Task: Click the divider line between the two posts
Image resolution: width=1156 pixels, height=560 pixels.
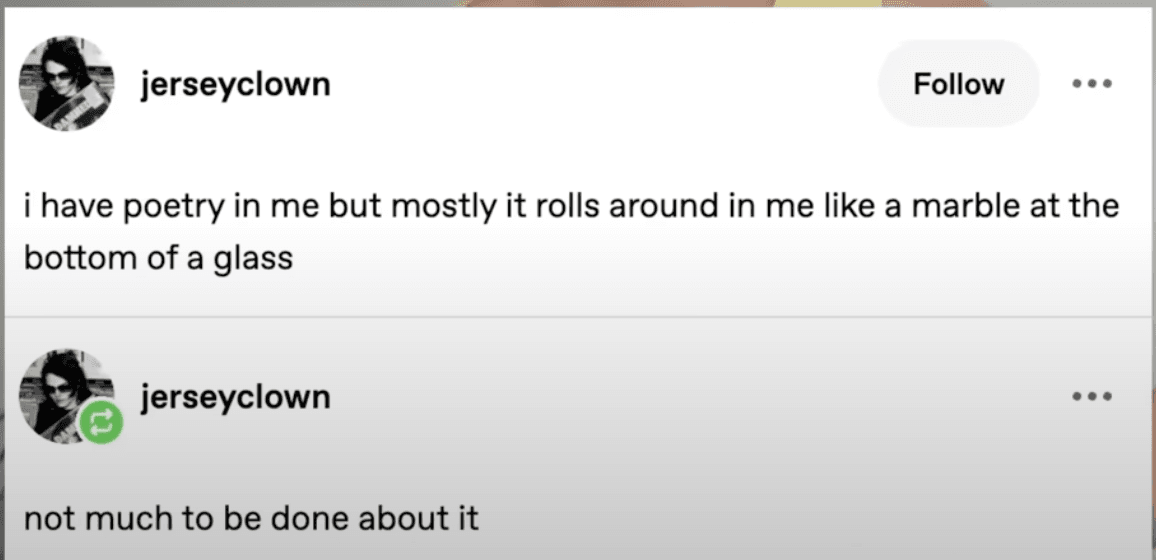Action: click(x=578, y=317)
